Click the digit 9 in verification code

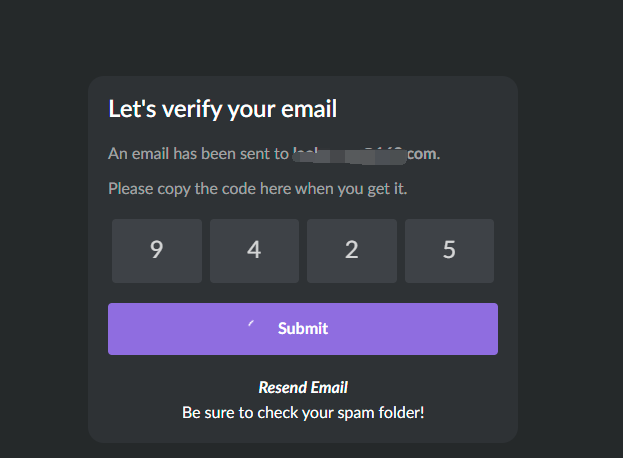click(156, 250)
